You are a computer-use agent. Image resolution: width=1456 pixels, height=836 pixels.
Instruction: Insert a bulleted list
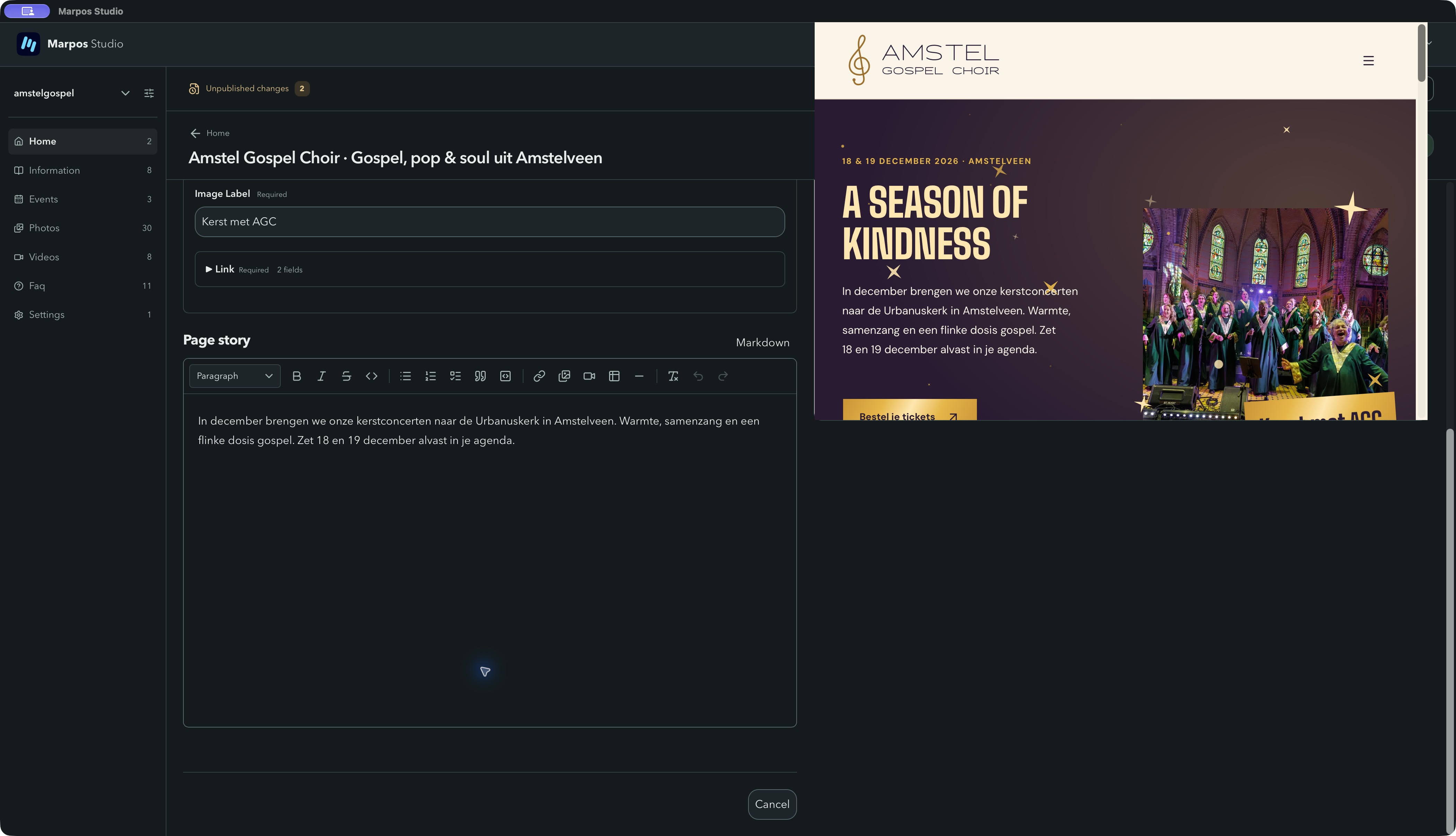coord(405,376)
